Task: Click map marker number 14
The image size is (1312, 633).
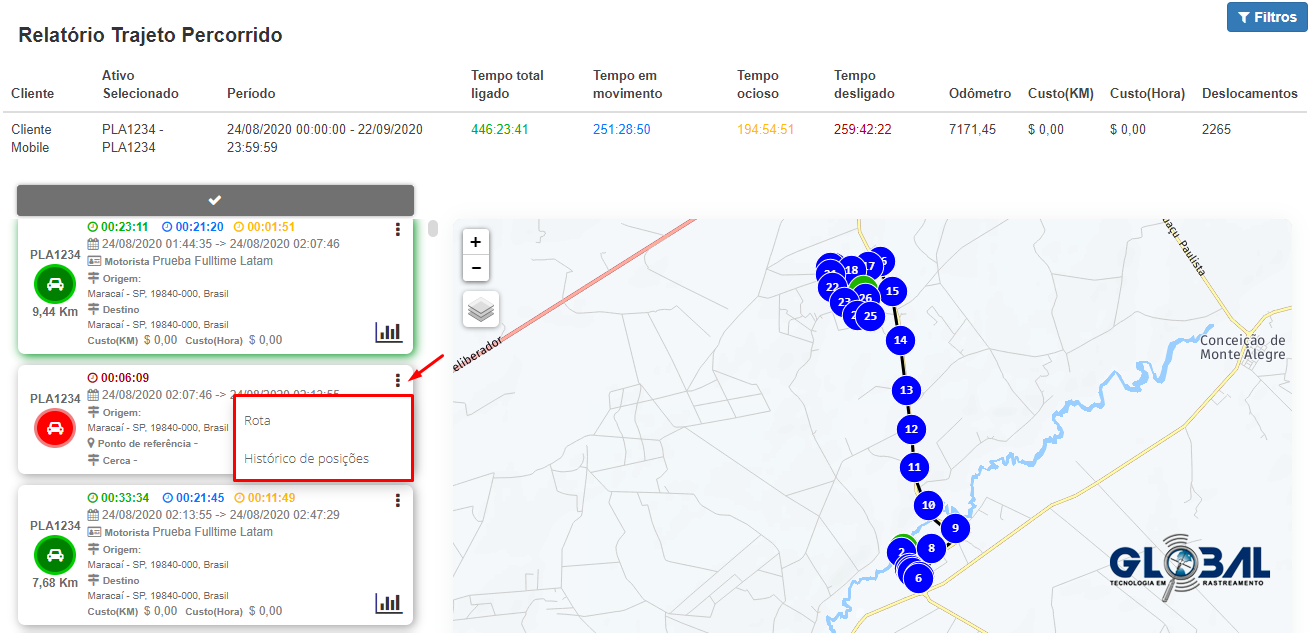Action: pyautogui.click(x=901, y=340)
